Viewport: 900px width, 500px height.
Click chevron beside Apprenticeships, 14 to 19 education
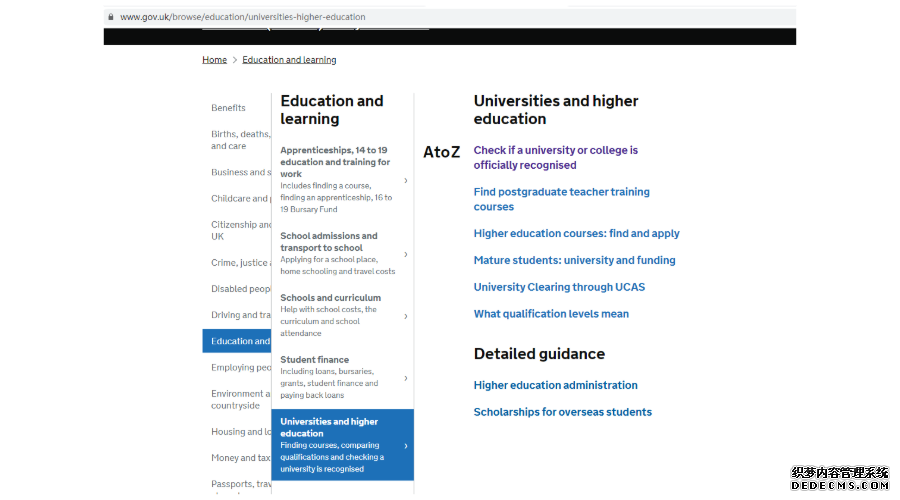pyautogui.click(x=406, y=180)
